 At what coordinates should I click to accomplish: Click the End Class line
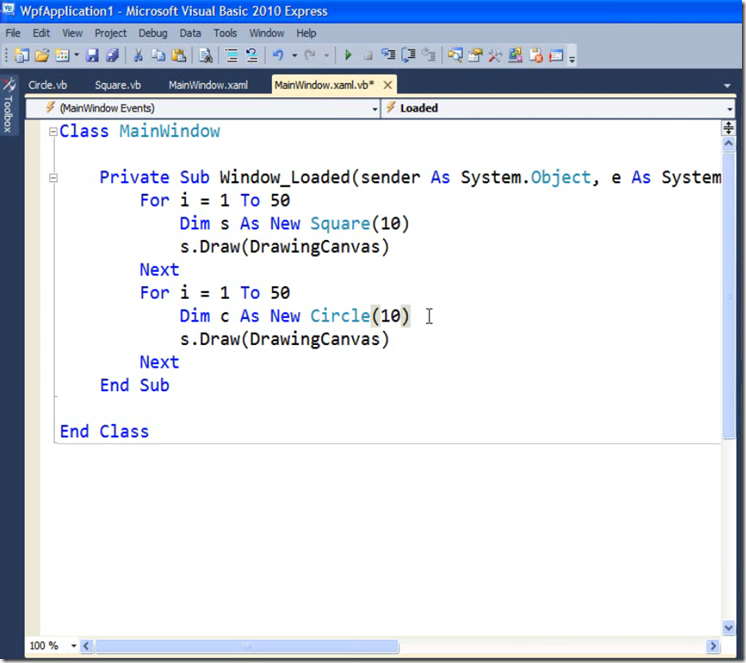[104, 431]
